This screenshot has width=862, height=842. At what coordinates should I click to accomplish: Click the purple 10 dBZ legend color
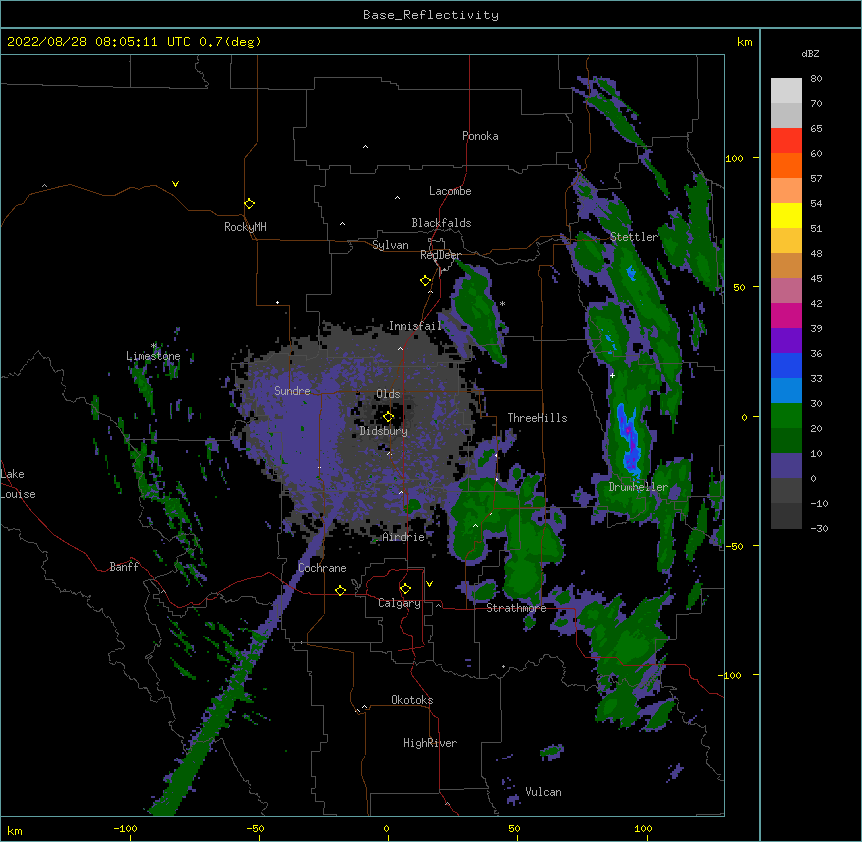coord(786,466)
